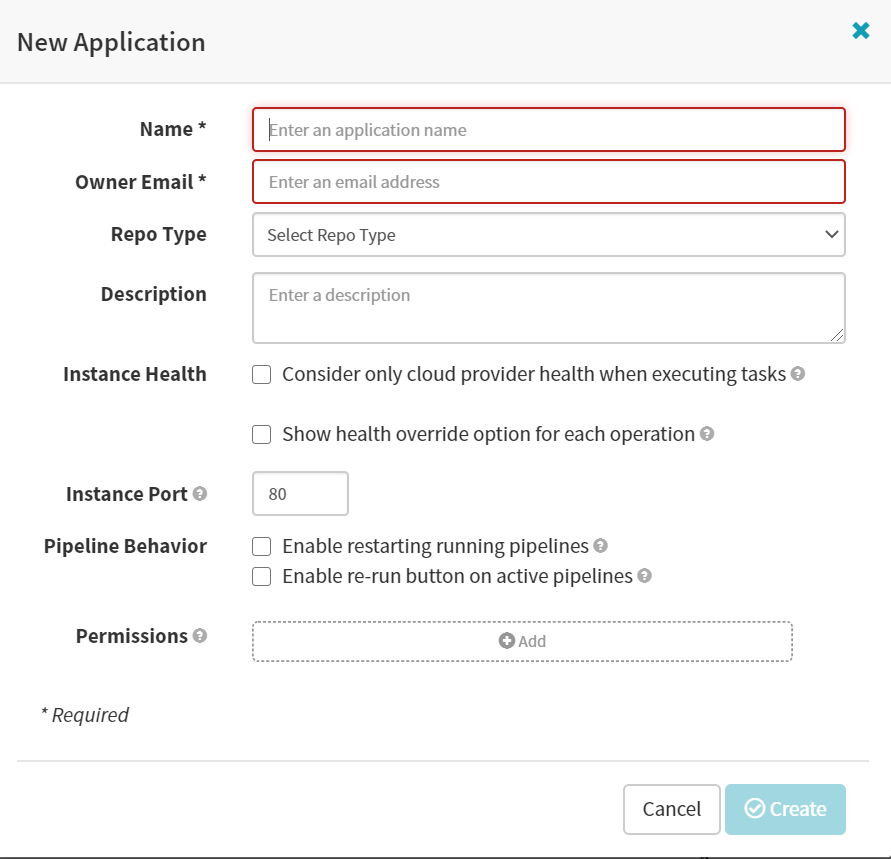The image size is (891, 859).
Task: Submit the form with Create
Action: click(786, 809)
